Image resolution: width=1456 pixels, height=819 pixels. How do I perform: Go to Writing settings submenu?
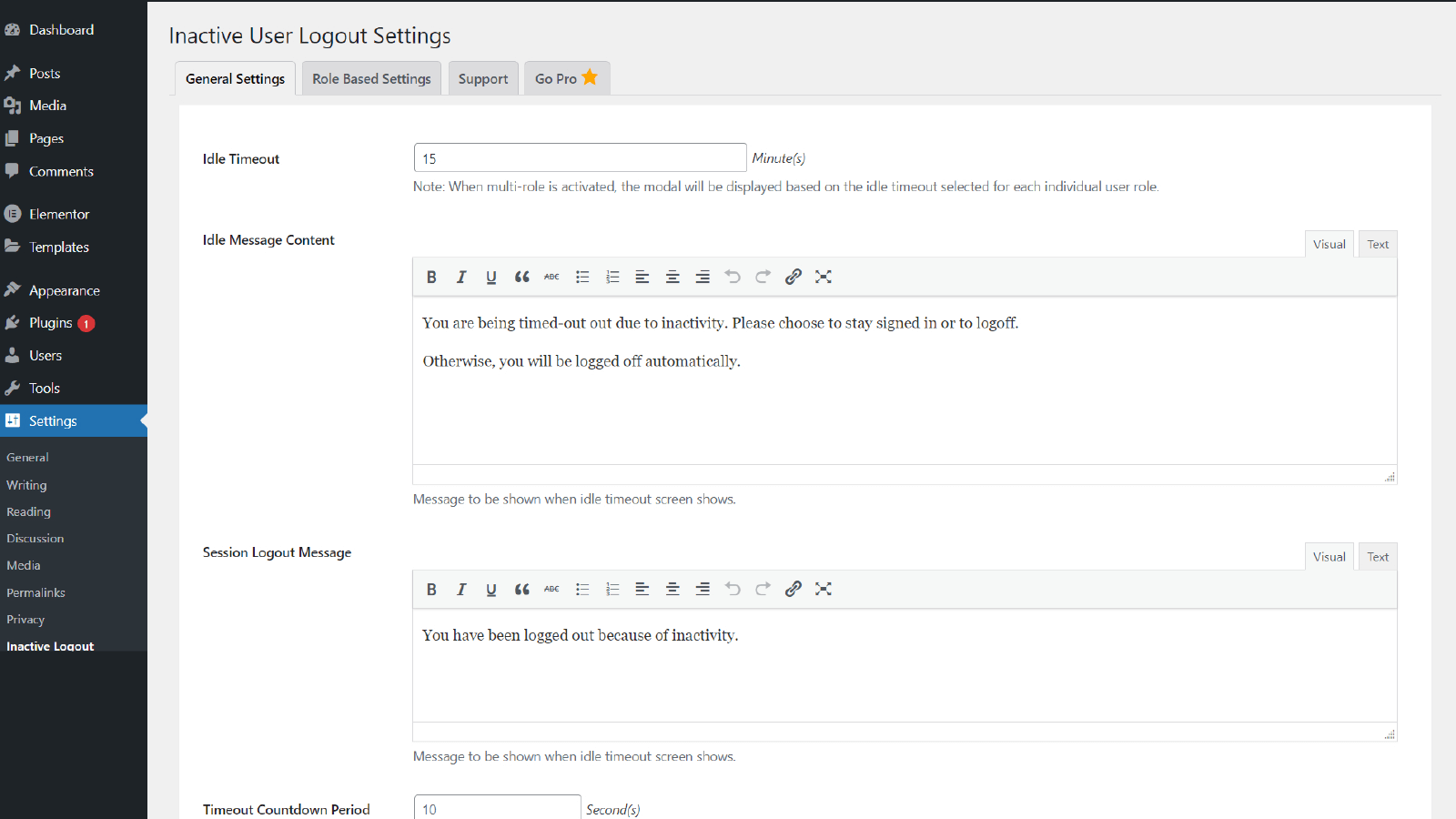pos(26,485)
